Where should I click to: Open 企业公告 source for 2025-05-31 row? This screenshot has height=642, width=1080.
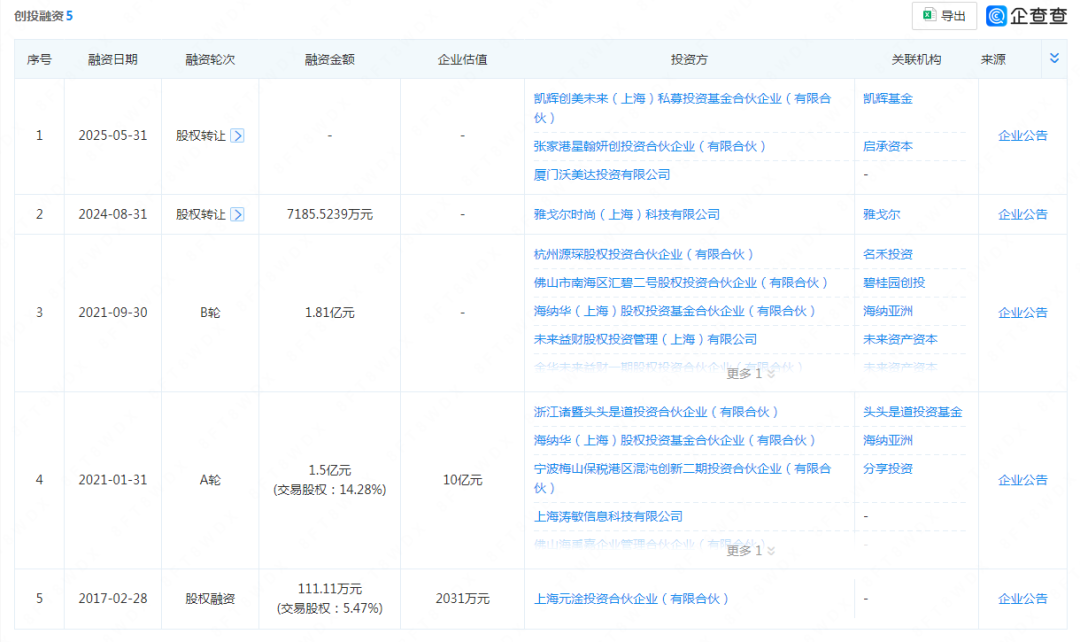(1022, 136)
